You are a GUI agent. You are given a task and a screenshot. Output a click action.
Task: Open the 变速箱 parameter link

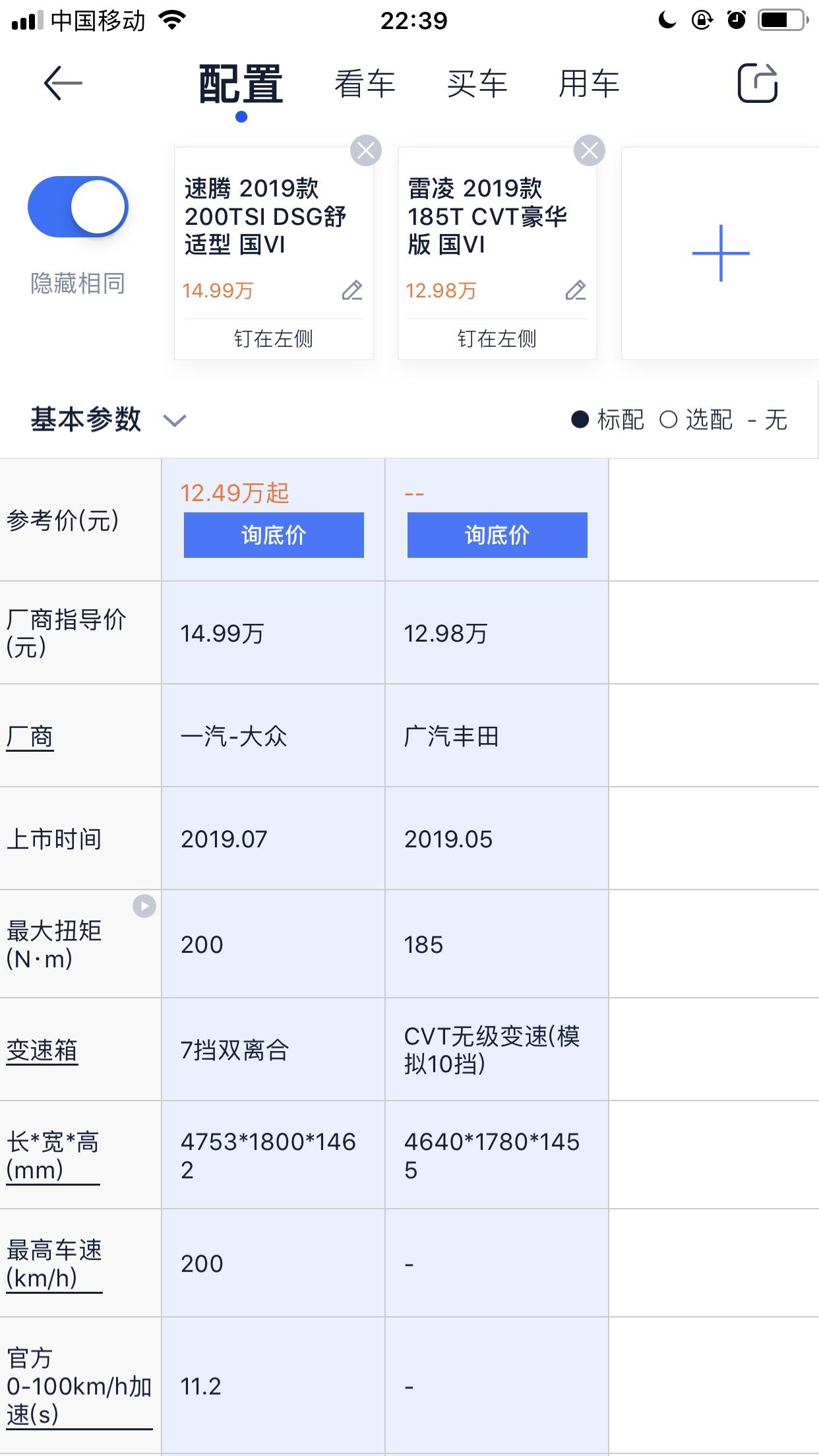[42, 1050]
